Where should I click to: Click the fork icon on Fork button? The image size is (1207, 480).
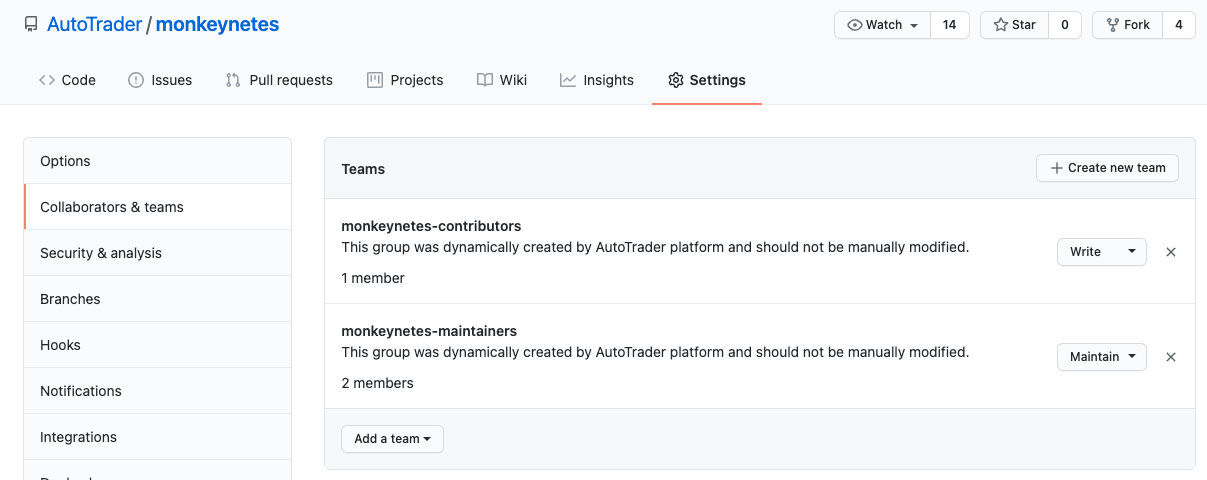(x=1112, y=25)
